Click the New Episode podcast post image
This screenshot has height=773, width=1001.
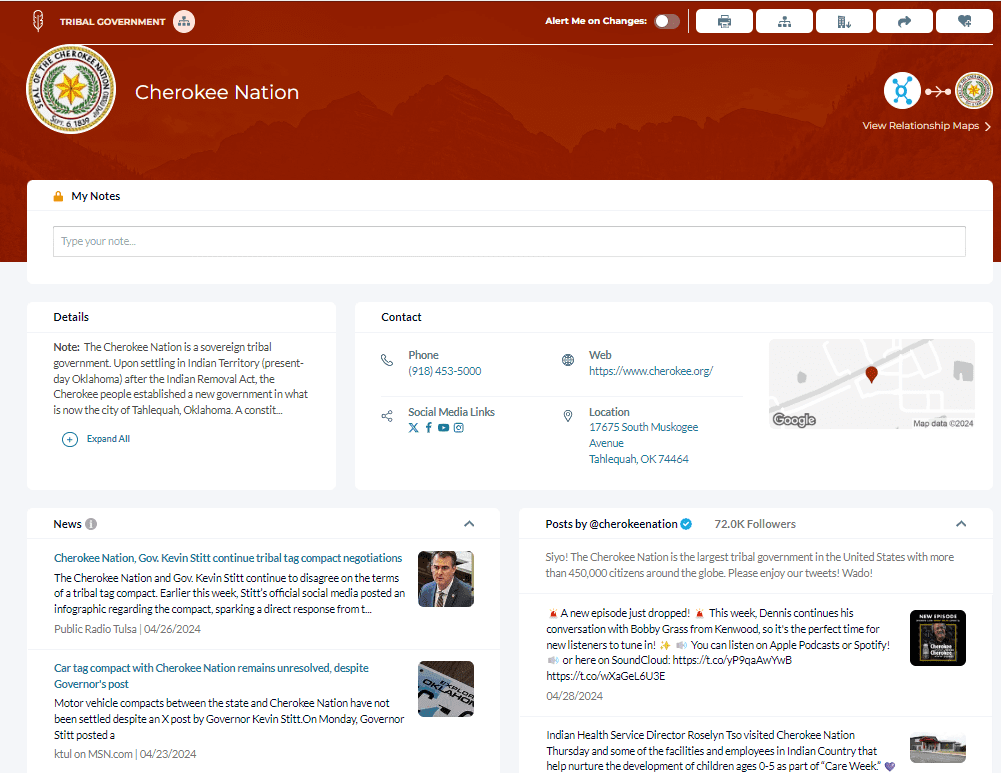tap(937, 638)
